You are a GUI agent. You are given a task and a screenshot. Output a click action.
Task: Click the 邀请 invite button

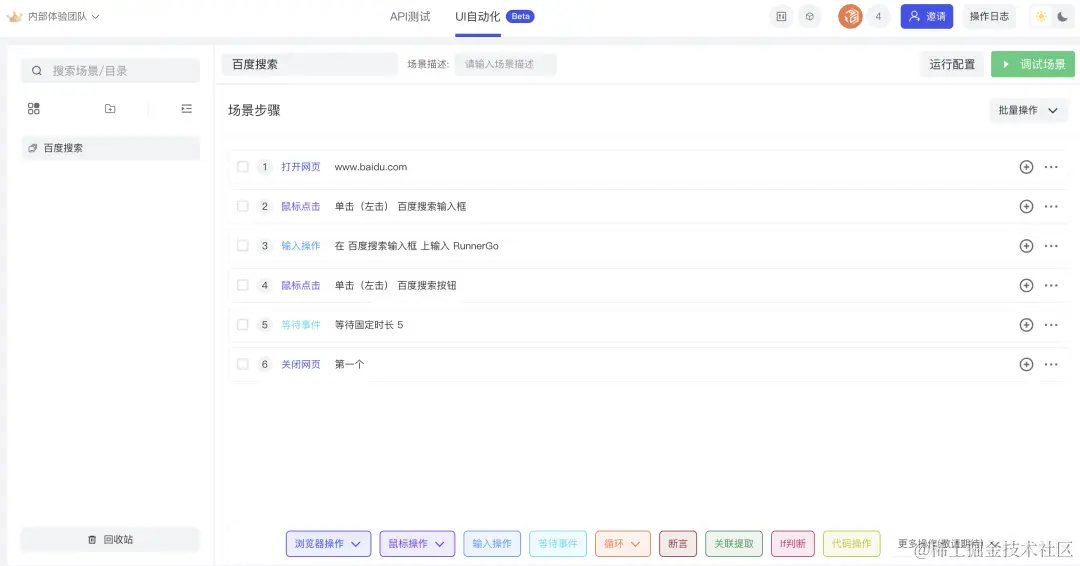(x=927, y=17)
